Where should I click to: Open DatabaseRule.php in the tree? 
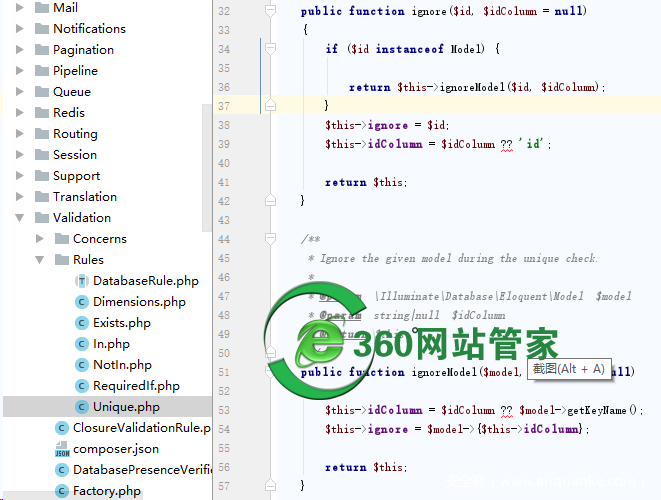tap(146, 281)
